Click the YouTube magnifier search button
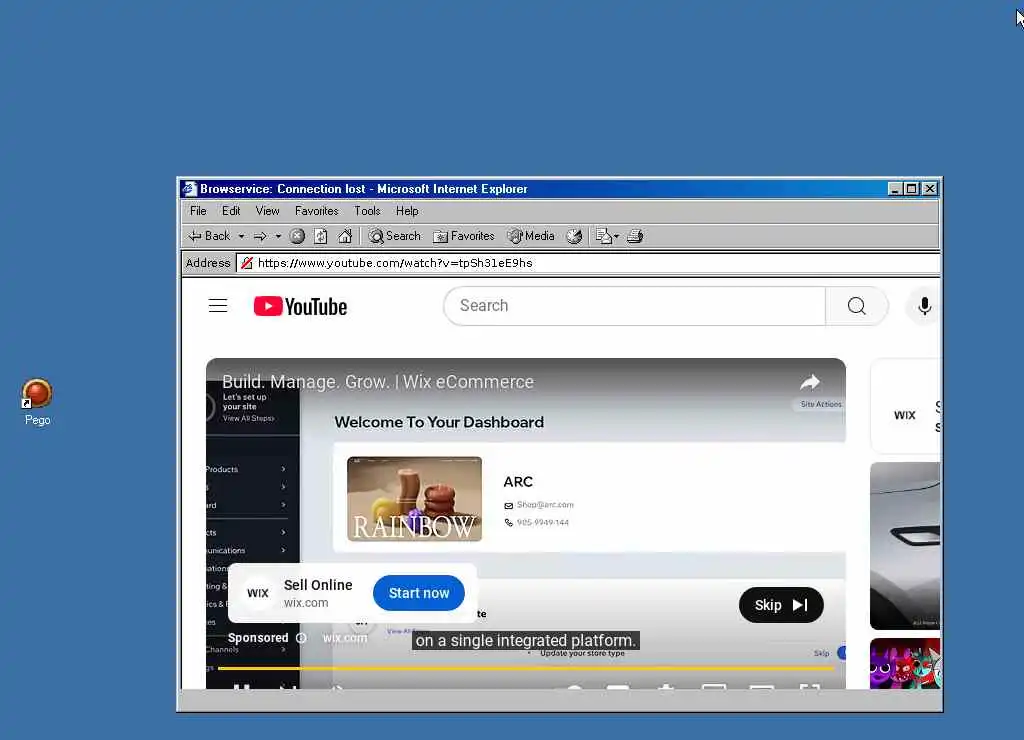Image resolution: width=1024 pixels, height=740 pixels. click(x=856, y=306)
